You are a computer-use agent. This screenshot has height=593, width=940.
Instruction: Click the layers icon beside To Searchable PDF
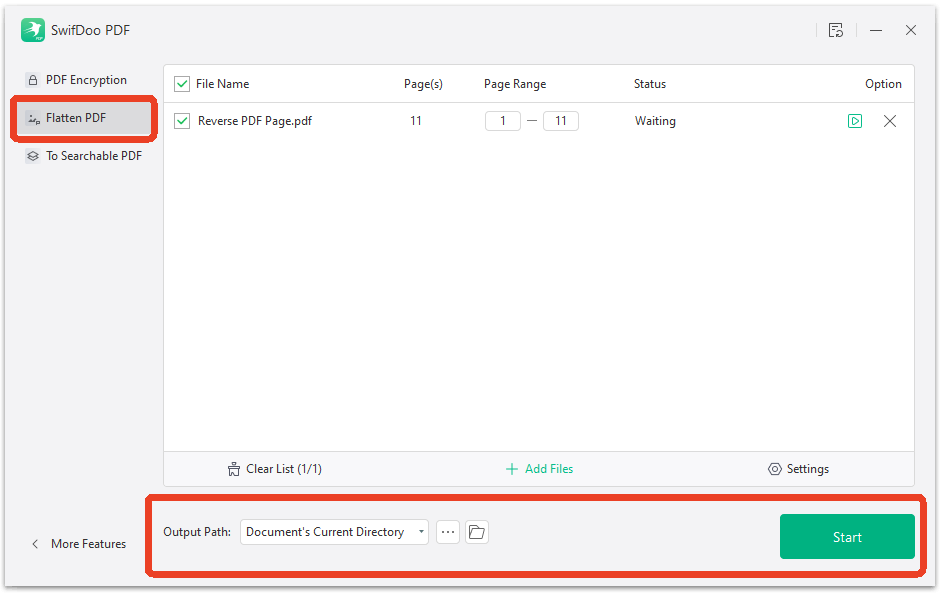[33, 156]
